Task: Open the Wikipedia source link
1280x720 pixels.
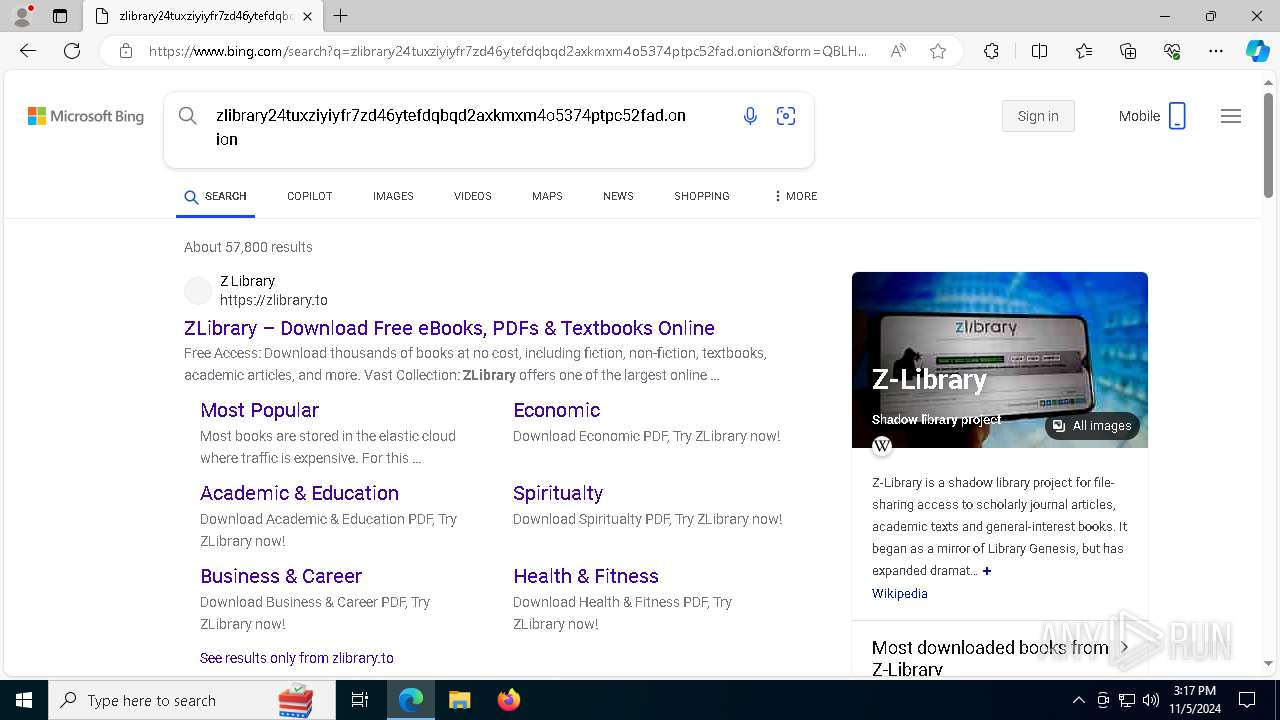Action: click(900, 594)
